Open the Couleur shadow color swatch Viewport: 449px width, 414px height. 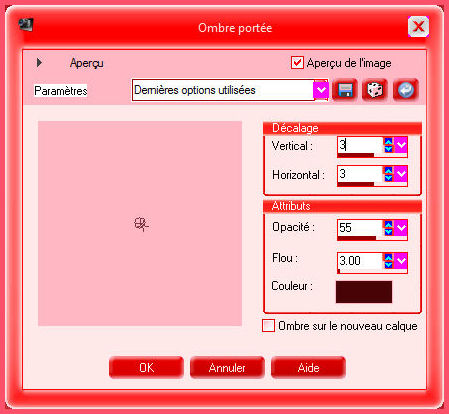click(x=364, y=292)
